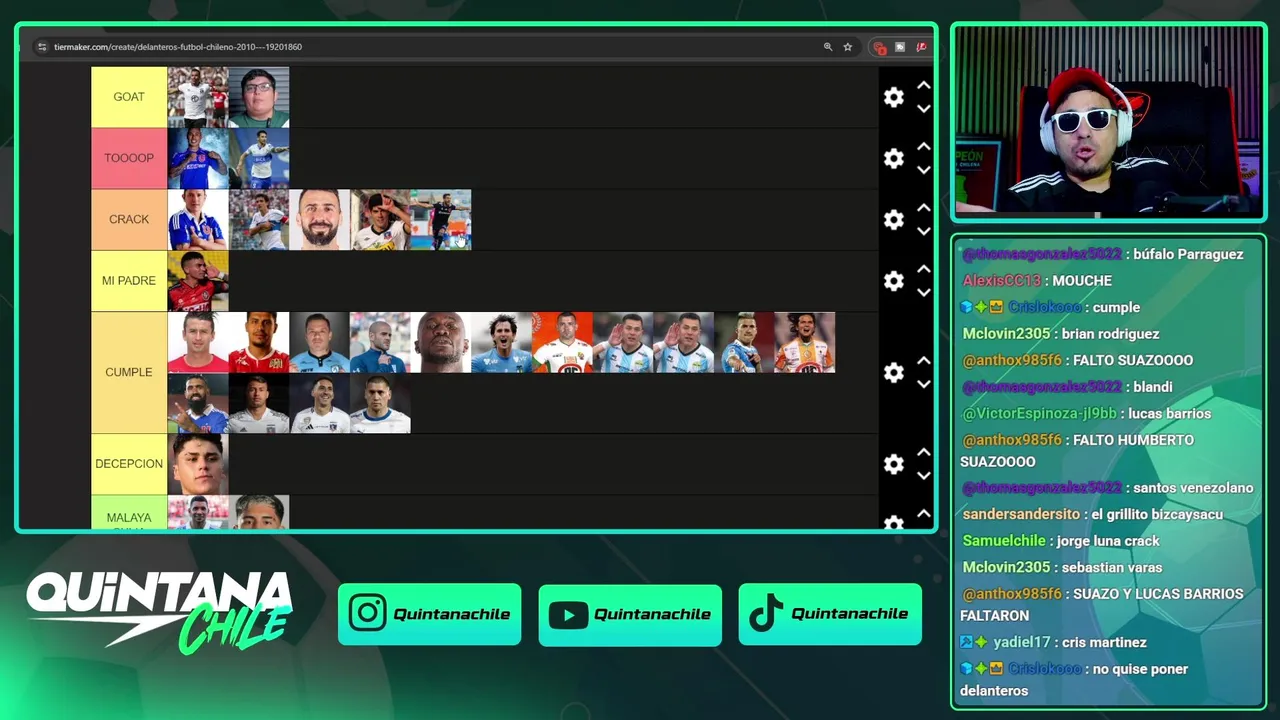
Task: Bookmark page with the star icon
Action: [x=848, y=47]
